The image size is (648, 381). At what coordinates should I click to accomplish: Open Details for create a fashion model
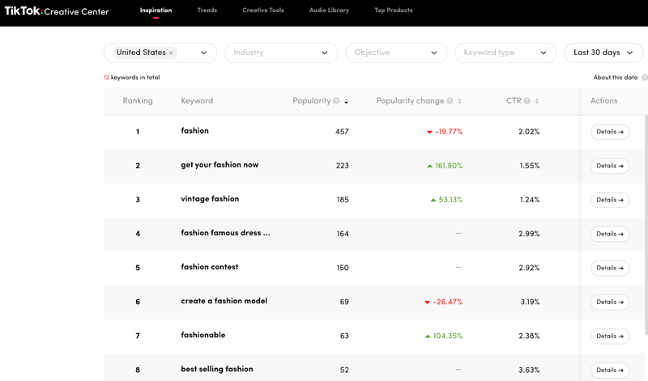(610, 302)
